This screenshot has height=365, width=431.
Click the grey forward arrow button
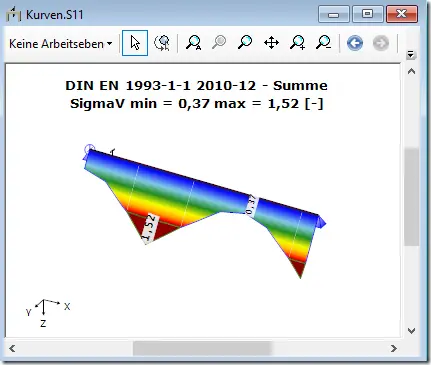(381, 43)
